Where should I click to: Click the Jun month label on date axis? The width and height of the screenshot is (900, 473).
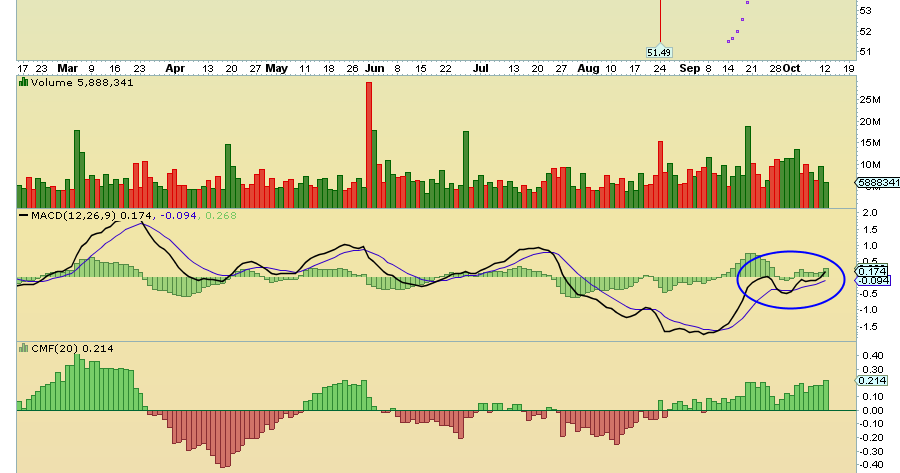375,68
